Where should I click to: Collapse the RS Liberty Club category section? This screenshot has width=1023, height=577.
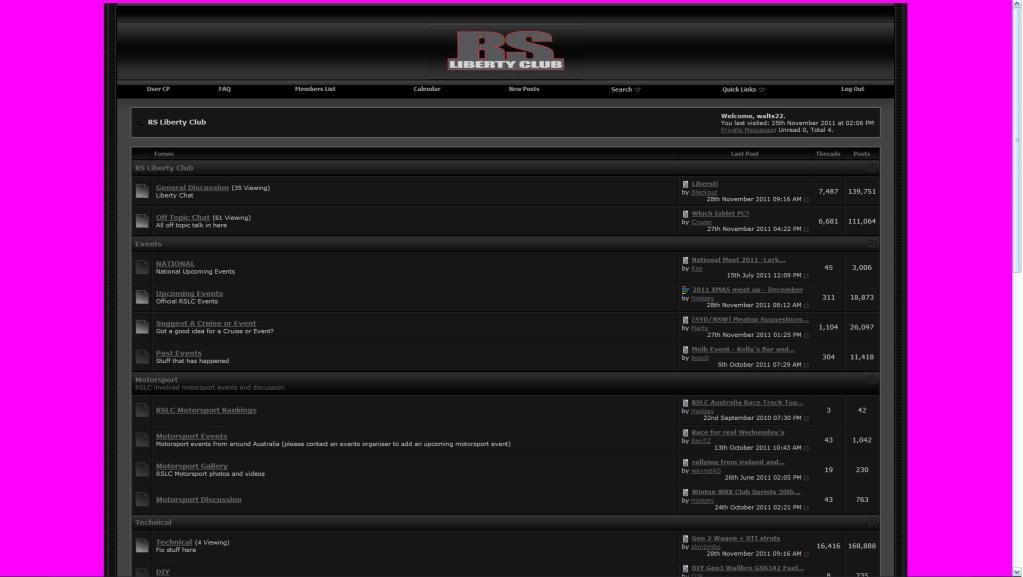tap(872, 168)
